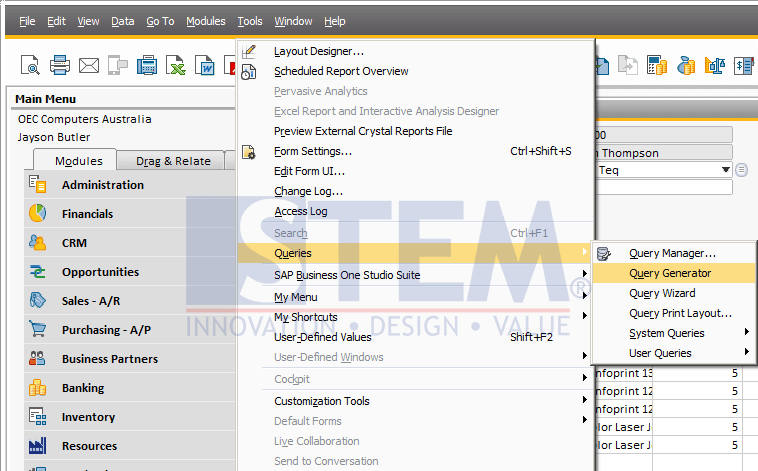Screen dimensions: 758x471
Task: Open the Business Partners module
Action: click(x=130, y=359)
